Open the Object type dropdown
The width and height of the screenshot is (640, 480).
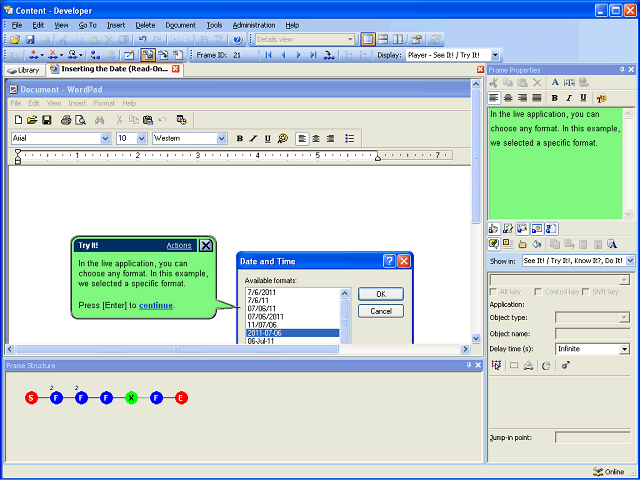tap(624, 317)
